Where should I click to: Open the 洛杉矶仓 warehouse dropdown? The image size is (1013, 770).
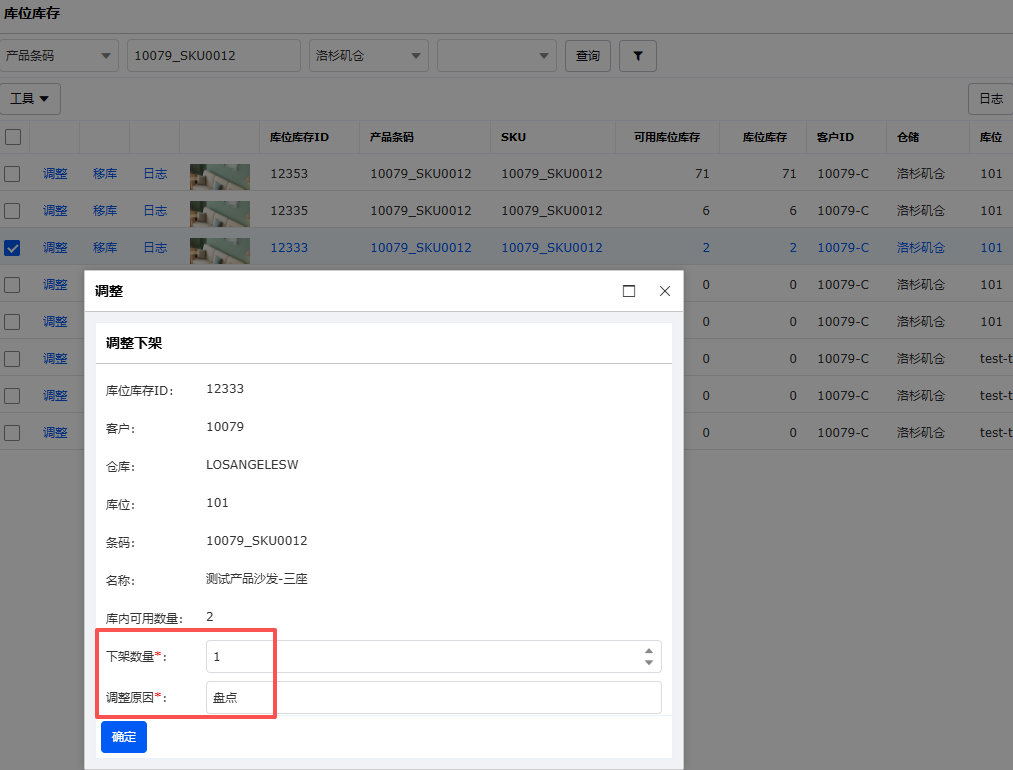(x=370, y=56)
